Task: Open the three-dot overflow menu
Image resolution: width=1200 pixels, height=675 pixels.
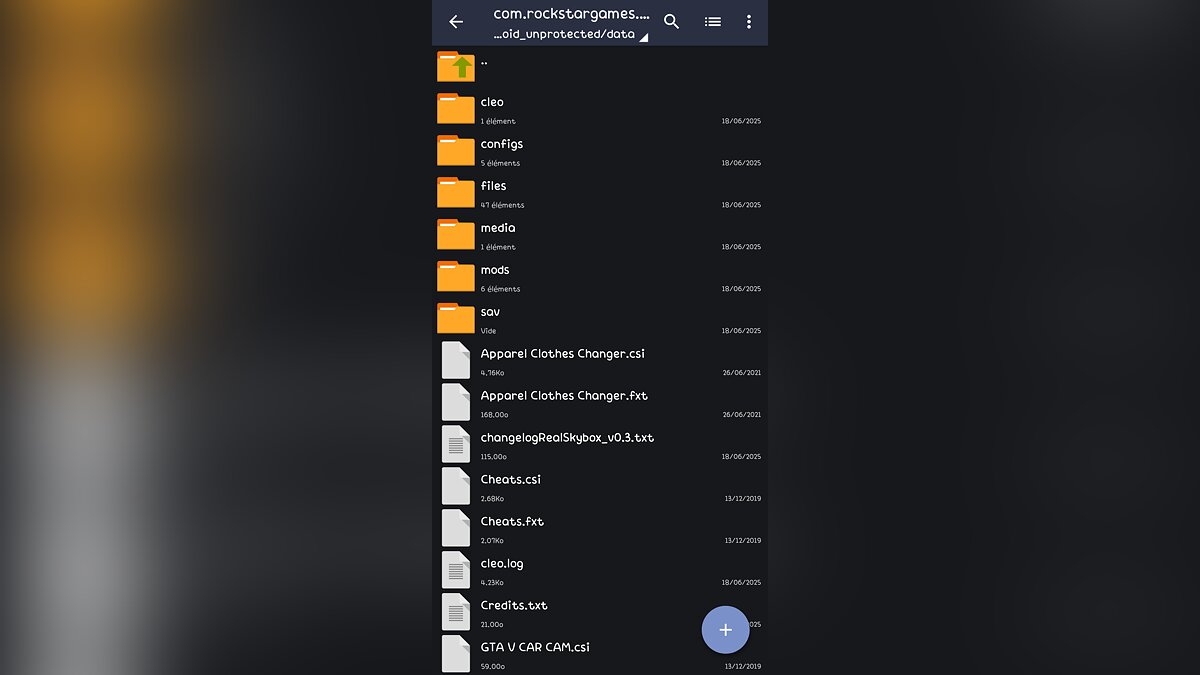Action: pyautogui.click(x=749, y=22)
